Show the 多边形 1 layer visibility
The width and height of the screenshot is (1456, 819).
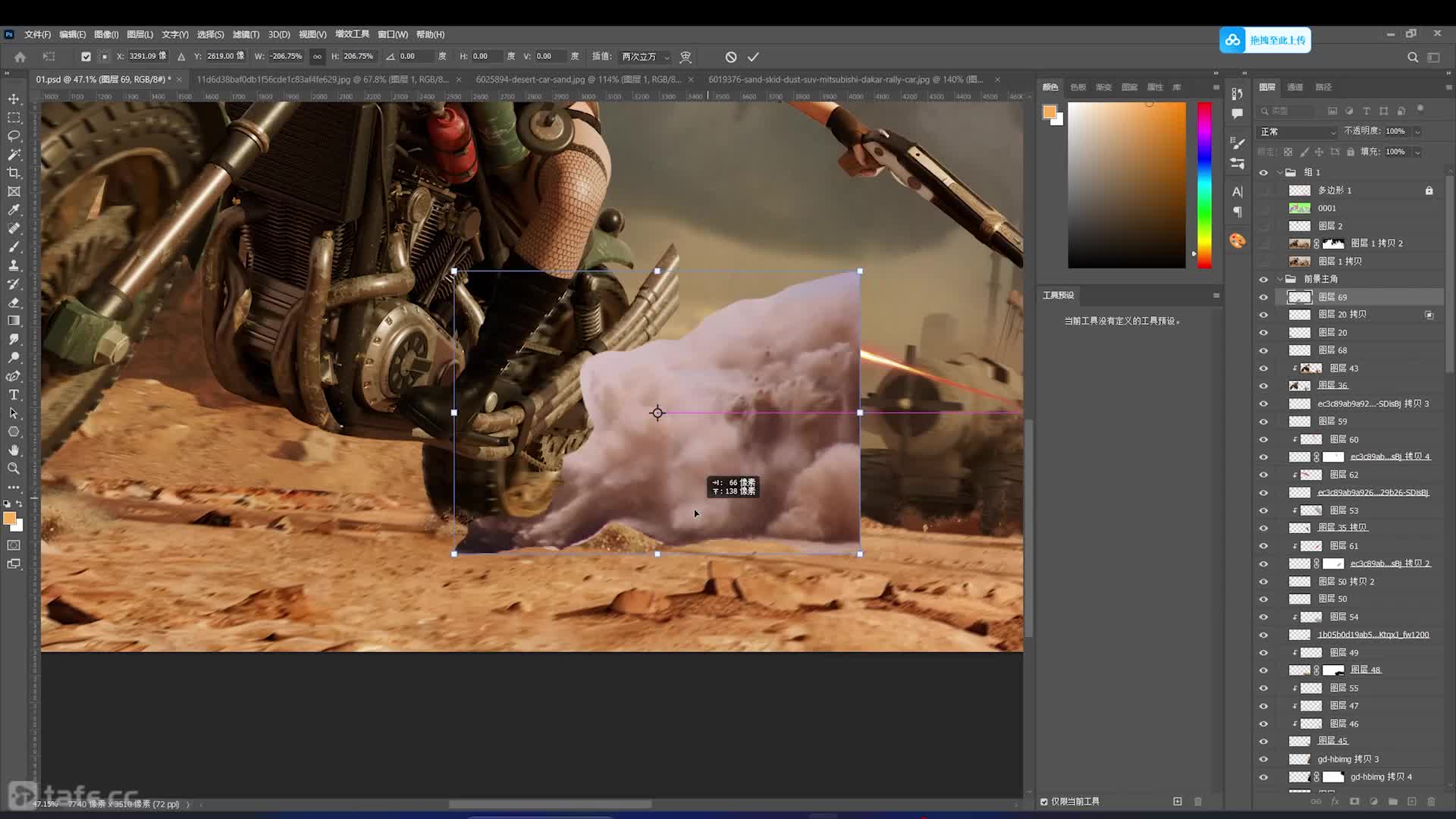coord(1263,190)
